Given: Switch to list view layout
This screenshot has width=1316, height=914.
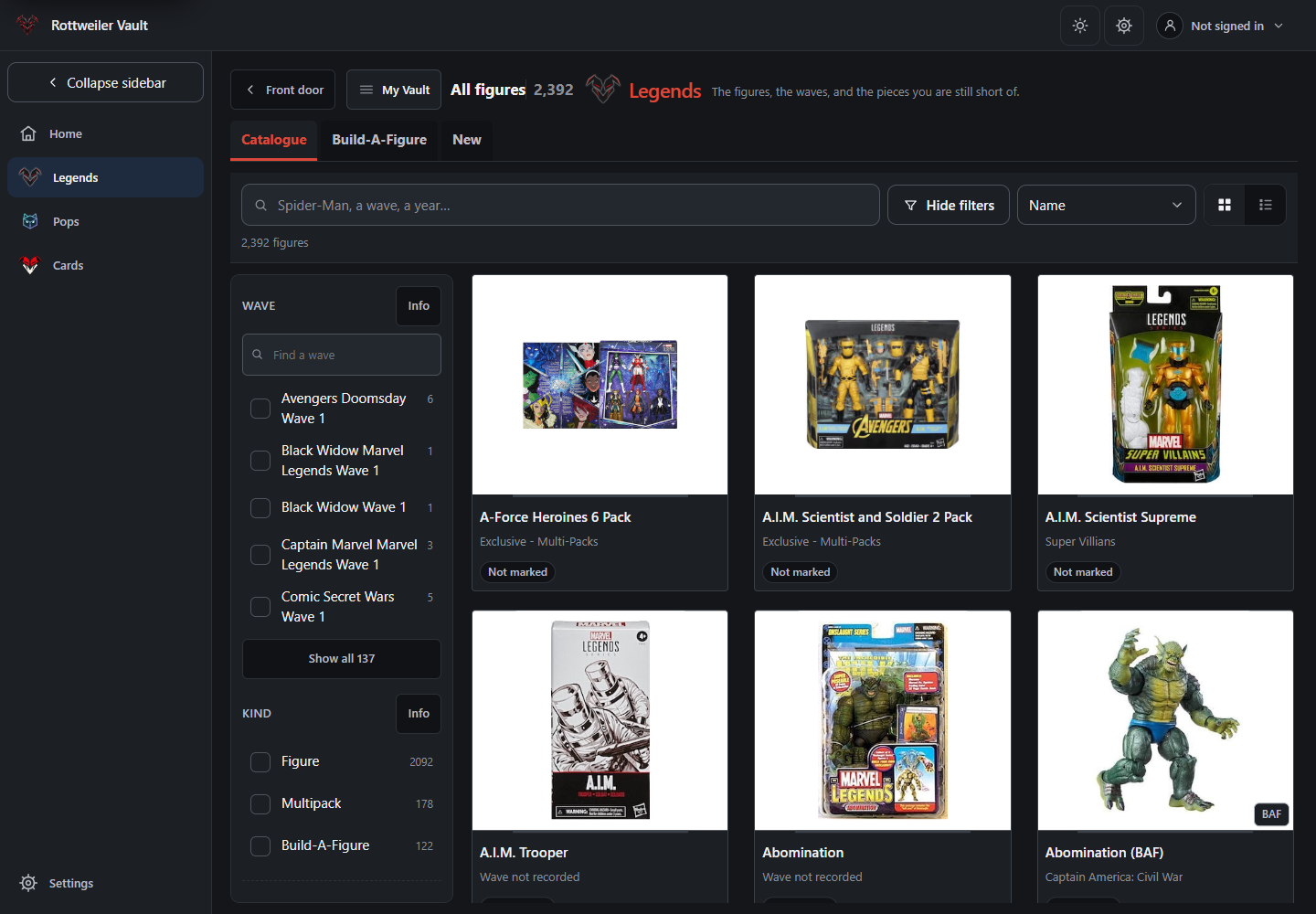Looking at the screenshot, I should click(x=1266, y=205).
